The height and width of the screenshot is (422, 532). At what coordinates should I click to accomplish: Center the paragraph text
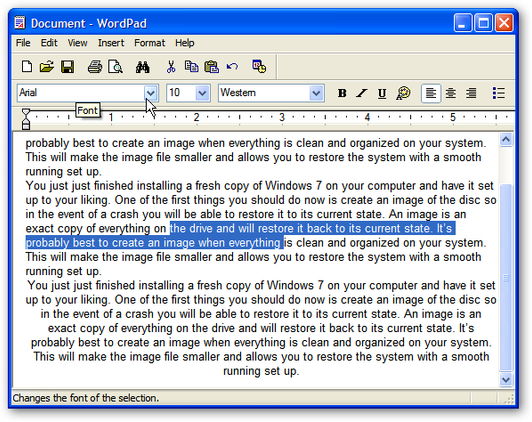click(x=451, y=93)
